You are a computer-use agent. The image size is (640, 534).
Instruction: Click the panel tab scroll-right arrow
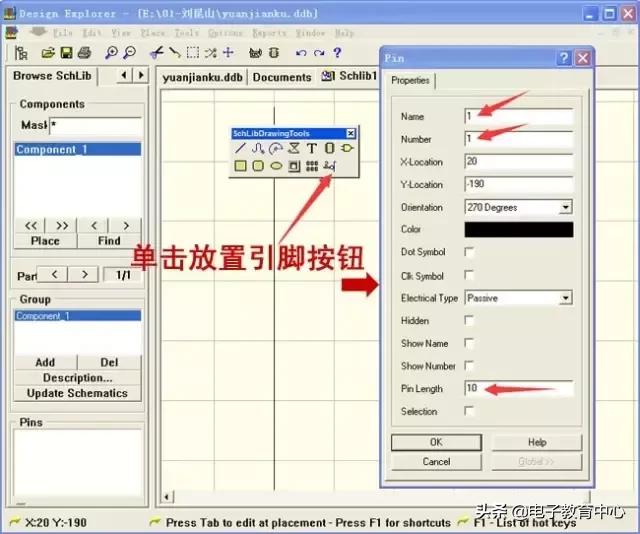pyautogui.click(x=141, y=75)
